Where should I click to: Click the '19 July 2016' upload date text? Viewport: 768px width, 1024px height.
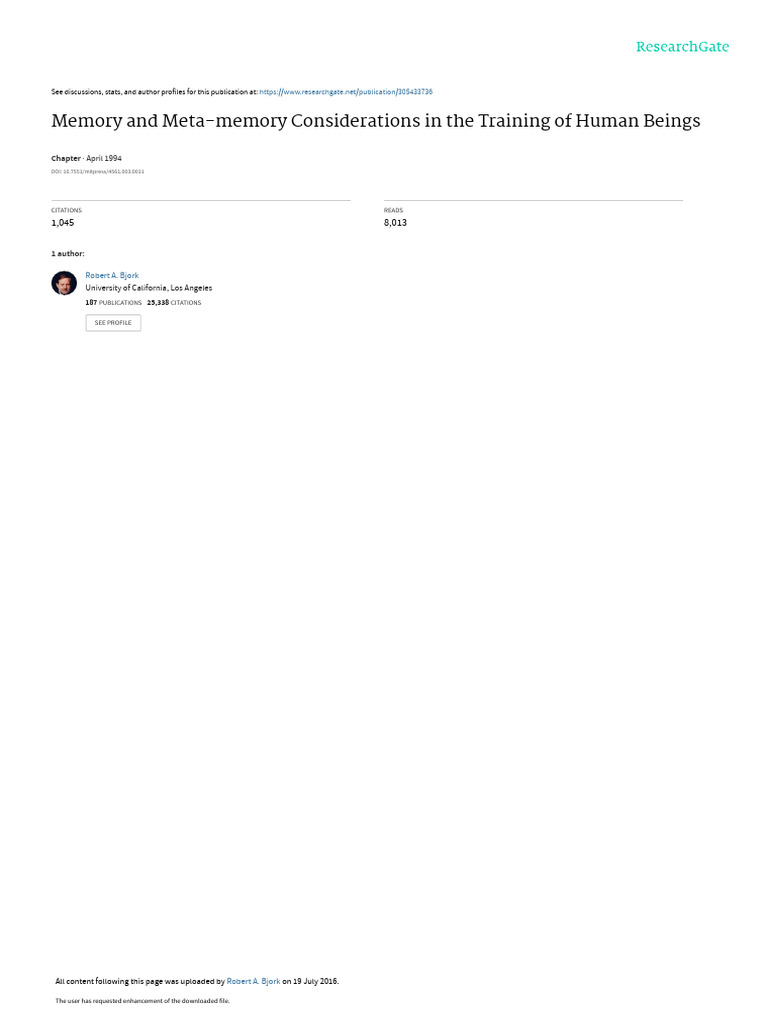(315, 981)
